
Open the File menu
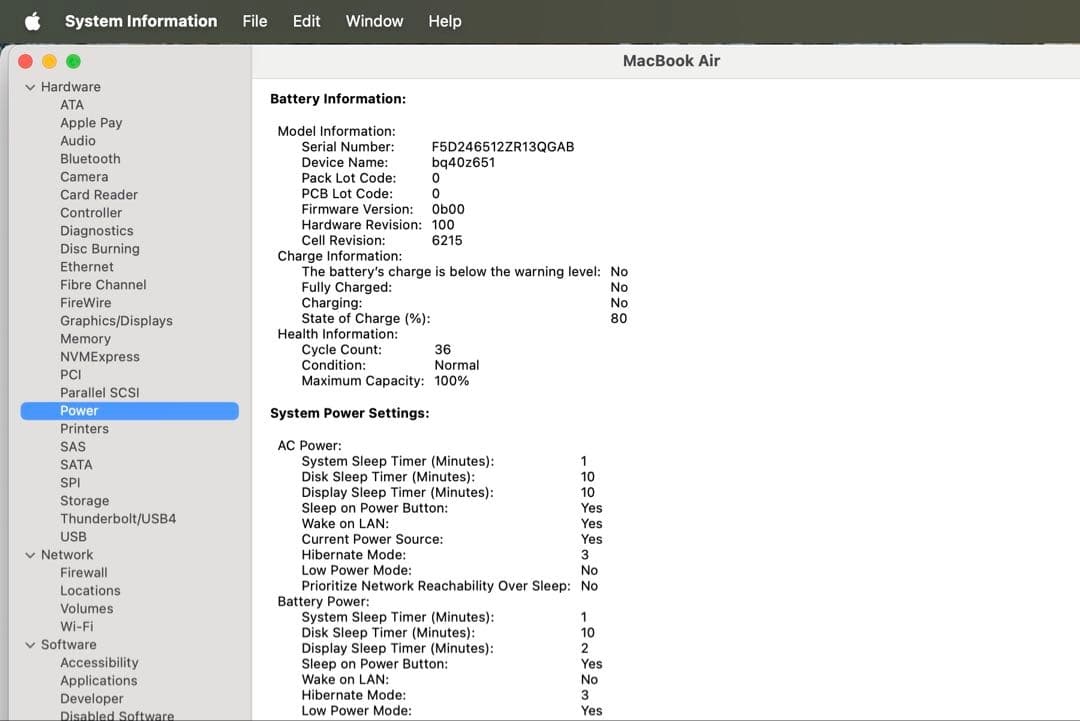pos(254,21)
